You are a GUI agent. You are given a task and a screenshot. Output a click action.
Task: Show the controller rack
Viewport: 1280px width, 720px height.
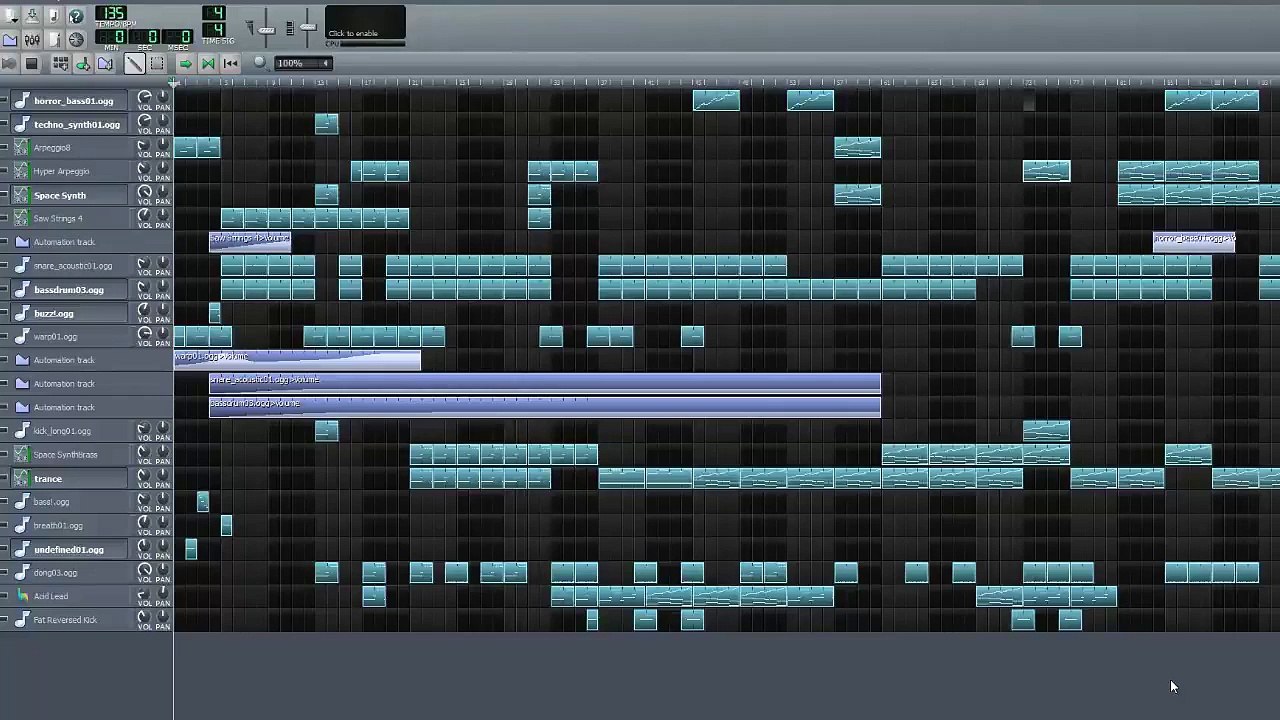[76, 40]
